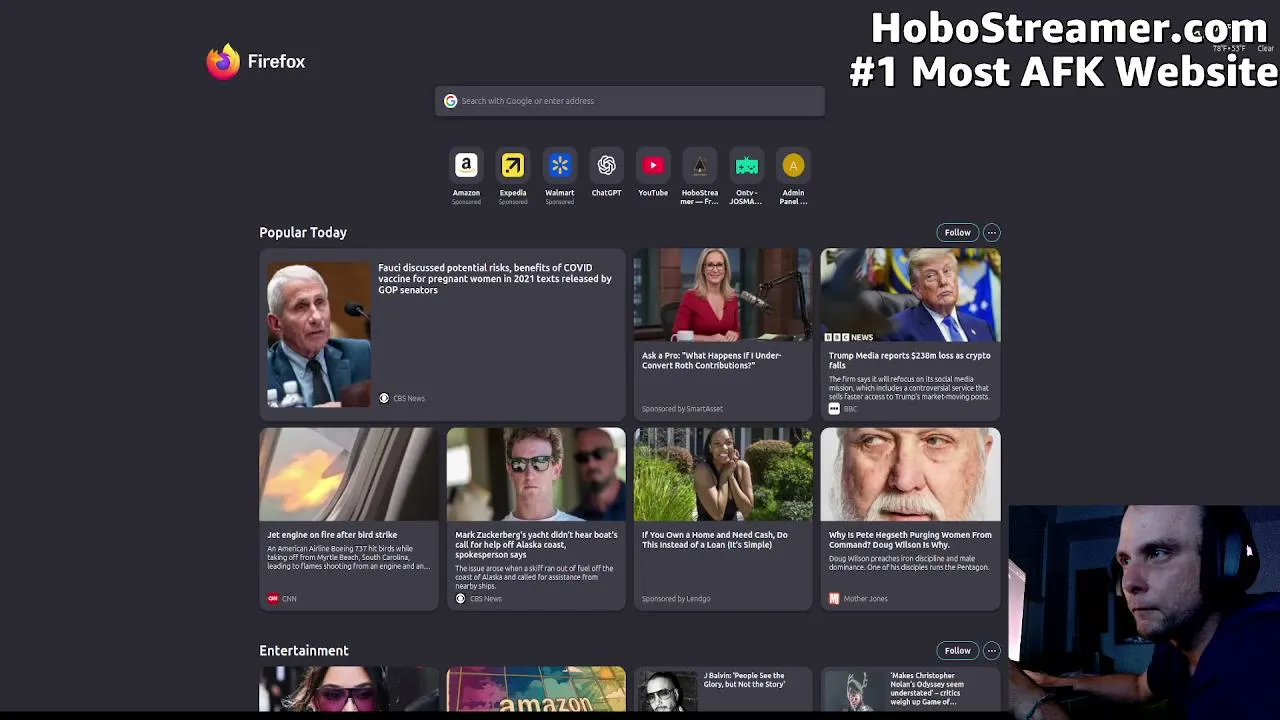Click the BBC source icon

click(x=834, y=409)
